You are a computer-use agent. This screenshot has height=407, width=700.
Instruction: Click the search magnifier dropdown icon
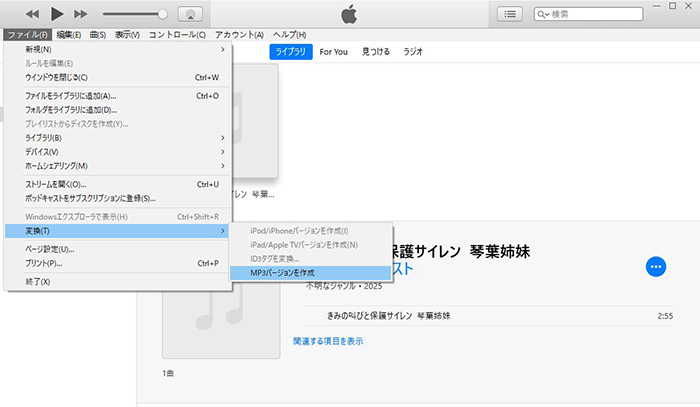543,14
